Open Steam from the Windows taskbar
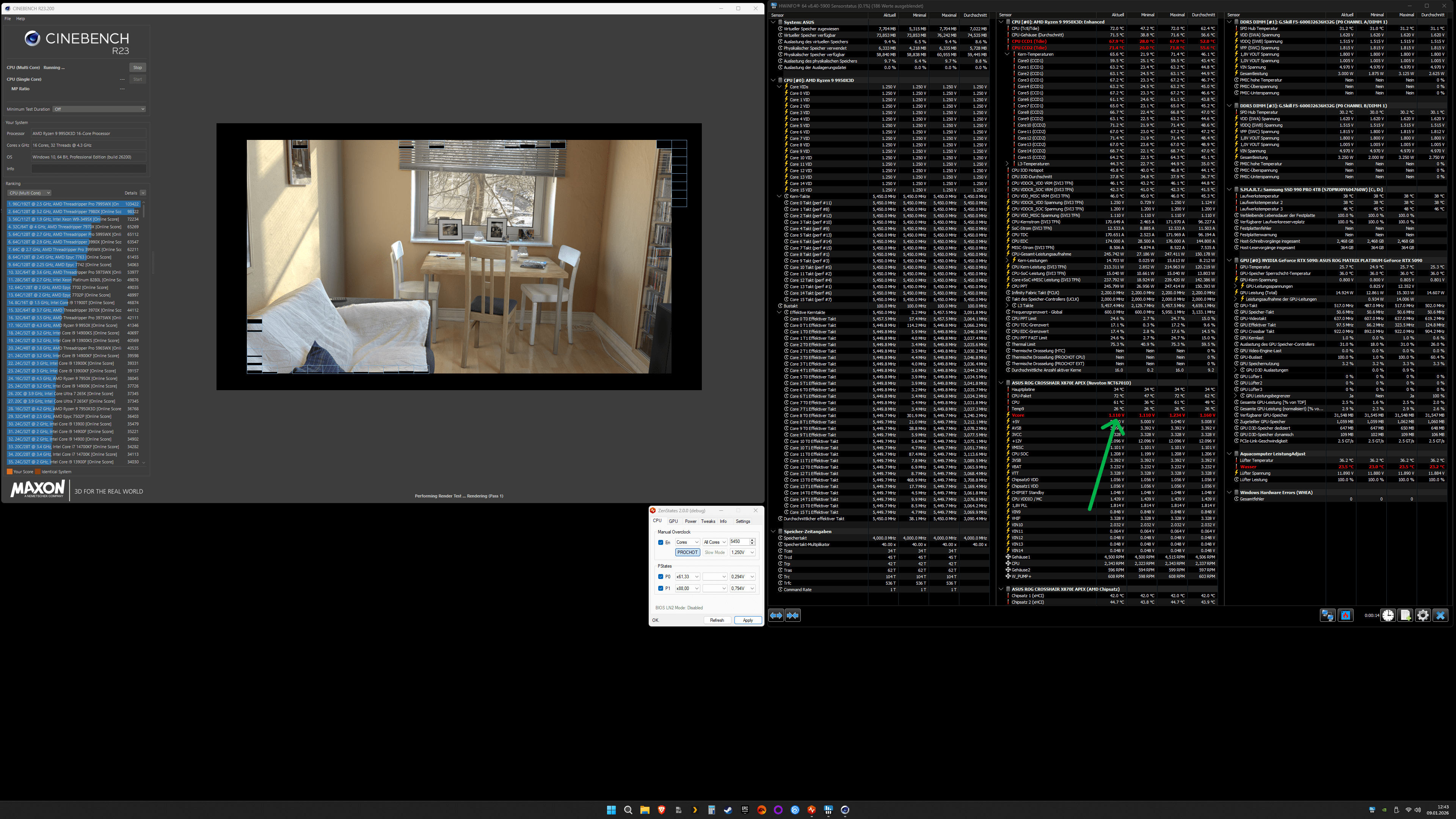Image resolution: width=1456 pixels, height=819 pixels. 728,810
